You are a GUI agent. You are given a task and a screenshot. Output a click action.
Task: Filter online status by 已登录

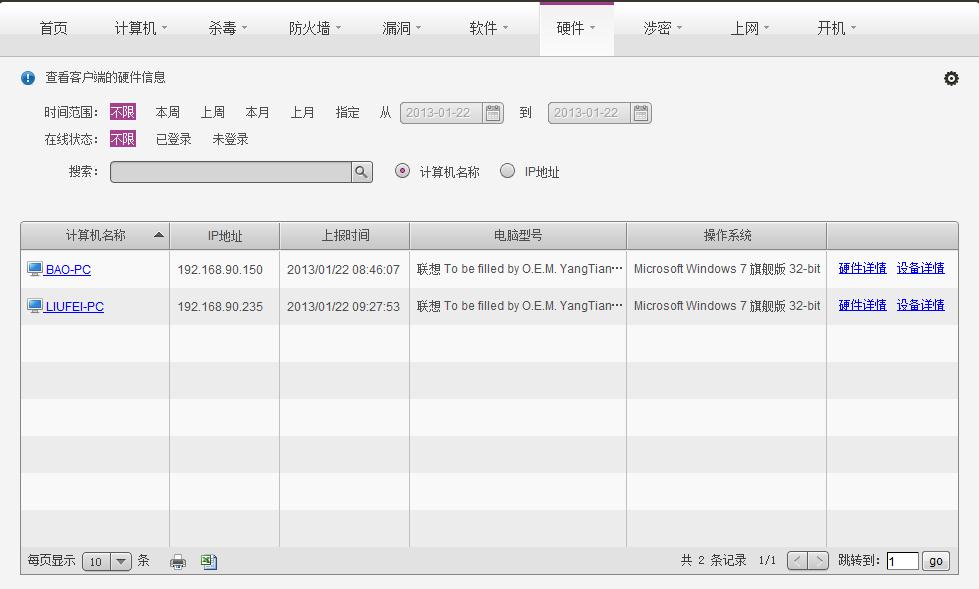[x=174, y=139]
